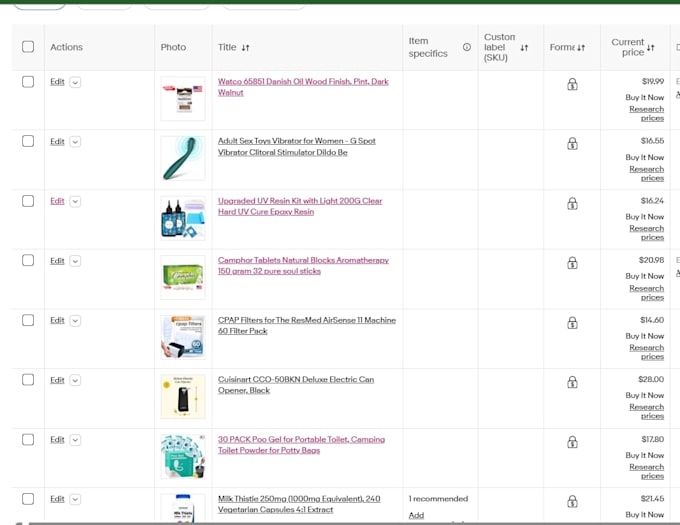
Task: Open actions dropdown for Poo Gel row
Action: coord(75,440)
